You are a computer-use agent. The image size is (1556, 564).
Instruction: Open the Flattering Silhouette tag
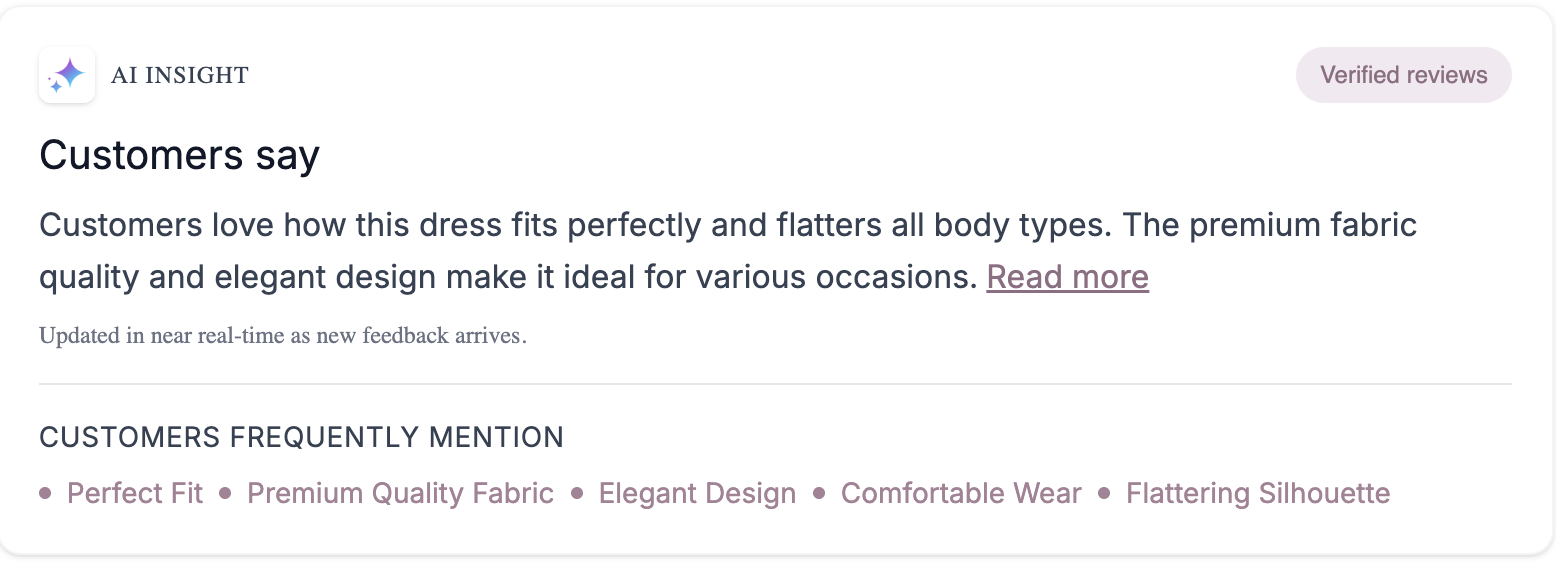(1258, 493)
